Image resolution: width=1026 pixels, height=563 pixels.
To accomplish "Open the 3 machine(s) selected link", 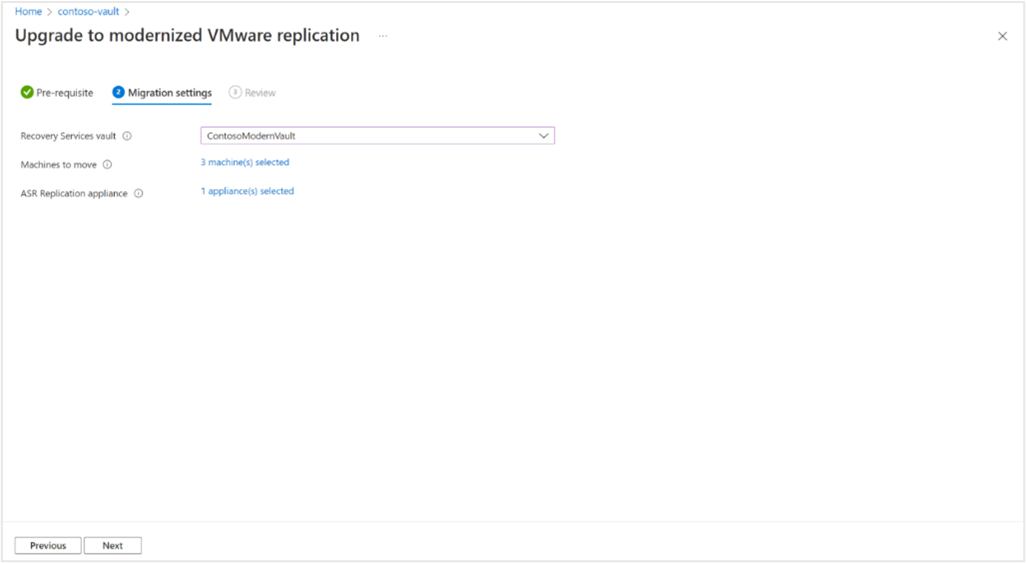I will 245,162.
